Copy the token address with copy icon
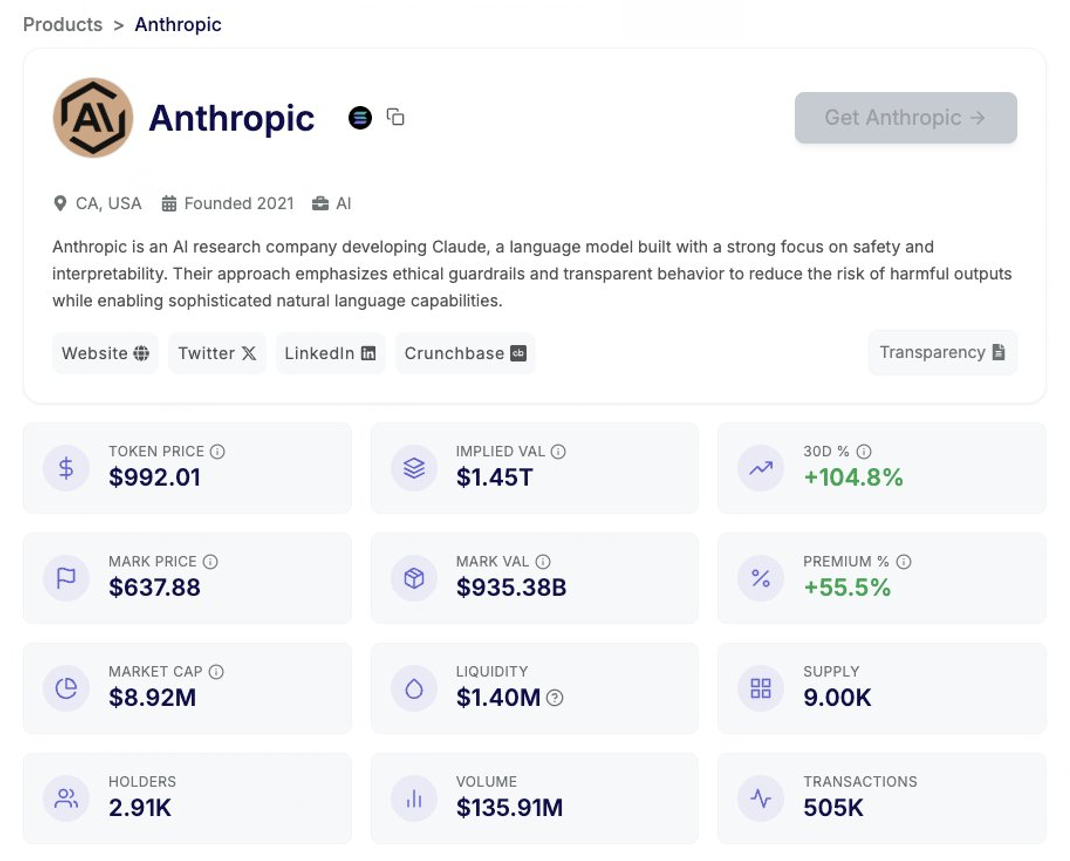1070x861 pixels. point(396,117)
